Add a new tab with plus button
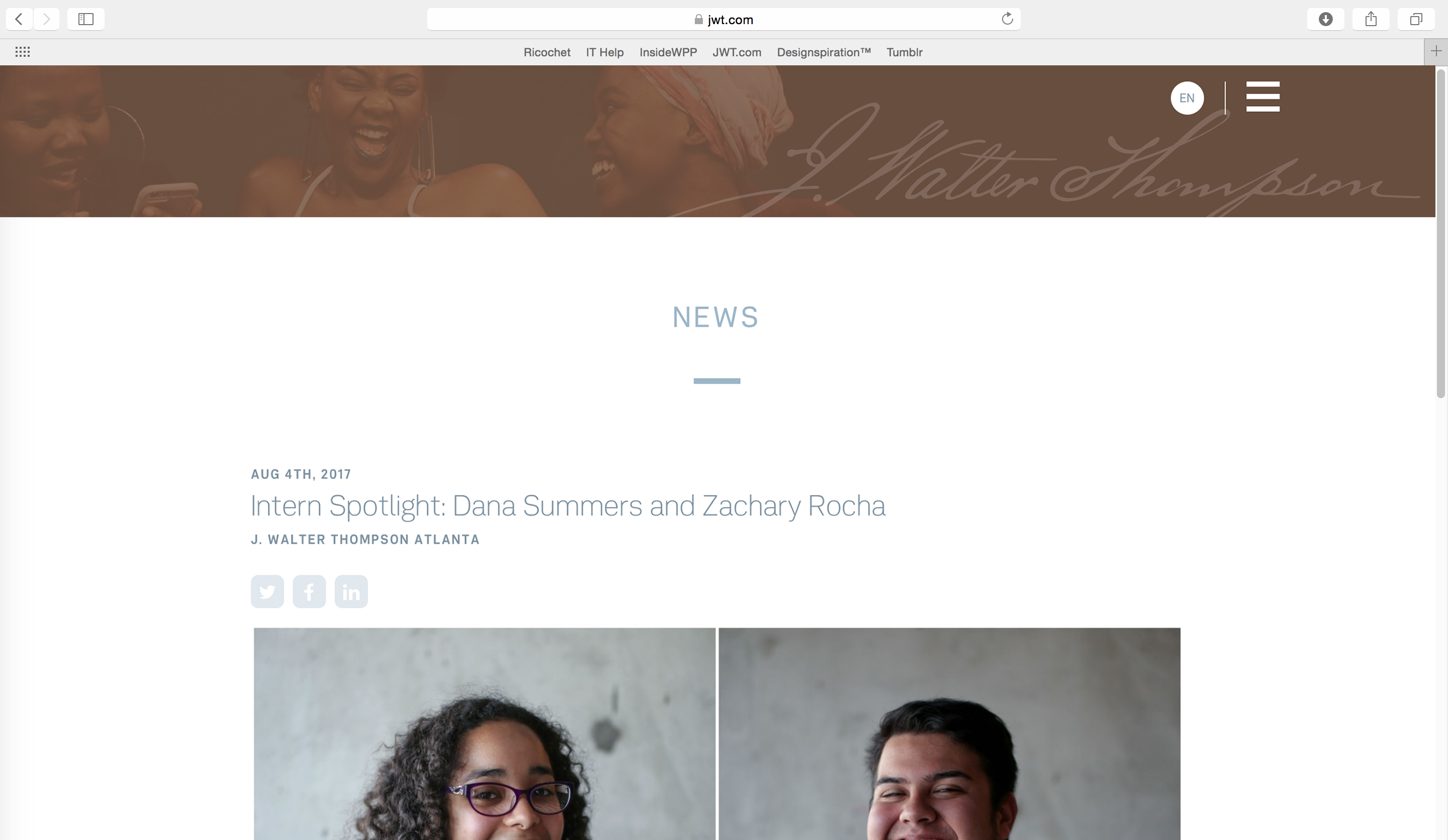Image resolution: width=1448 pixels, height=840 pixels. tap(1436, 52)
